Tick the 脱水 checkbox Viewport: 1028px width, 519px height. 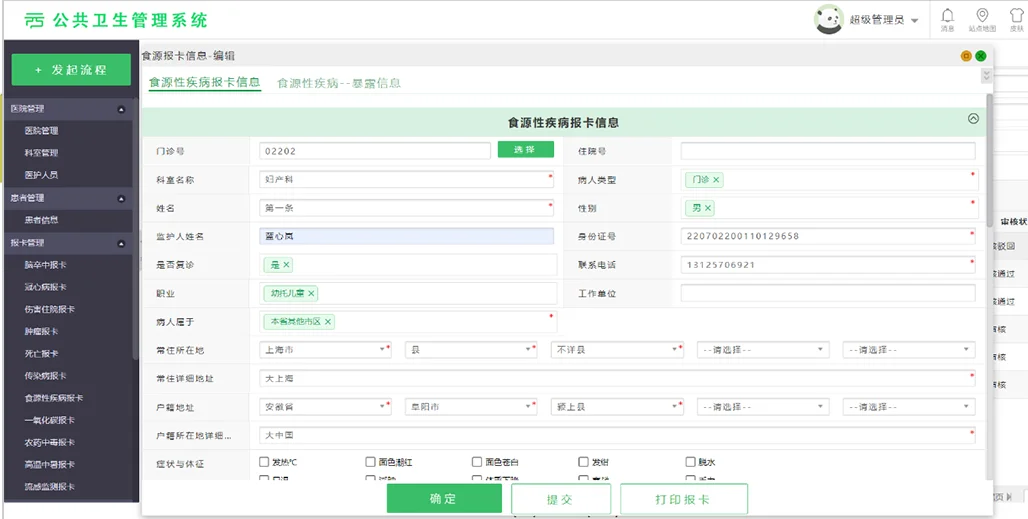[690, 462]
